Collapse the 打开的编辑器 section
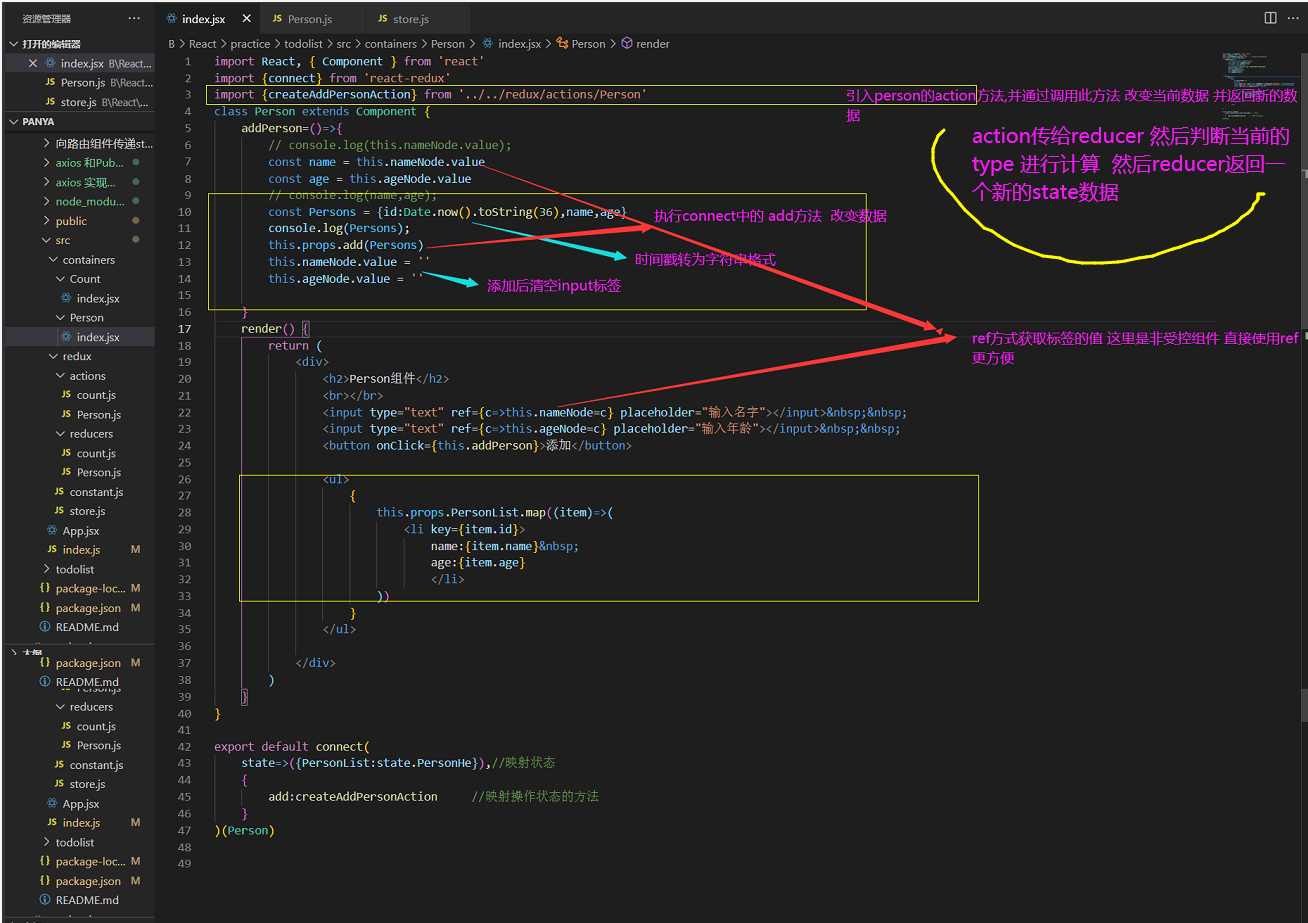 51,44
